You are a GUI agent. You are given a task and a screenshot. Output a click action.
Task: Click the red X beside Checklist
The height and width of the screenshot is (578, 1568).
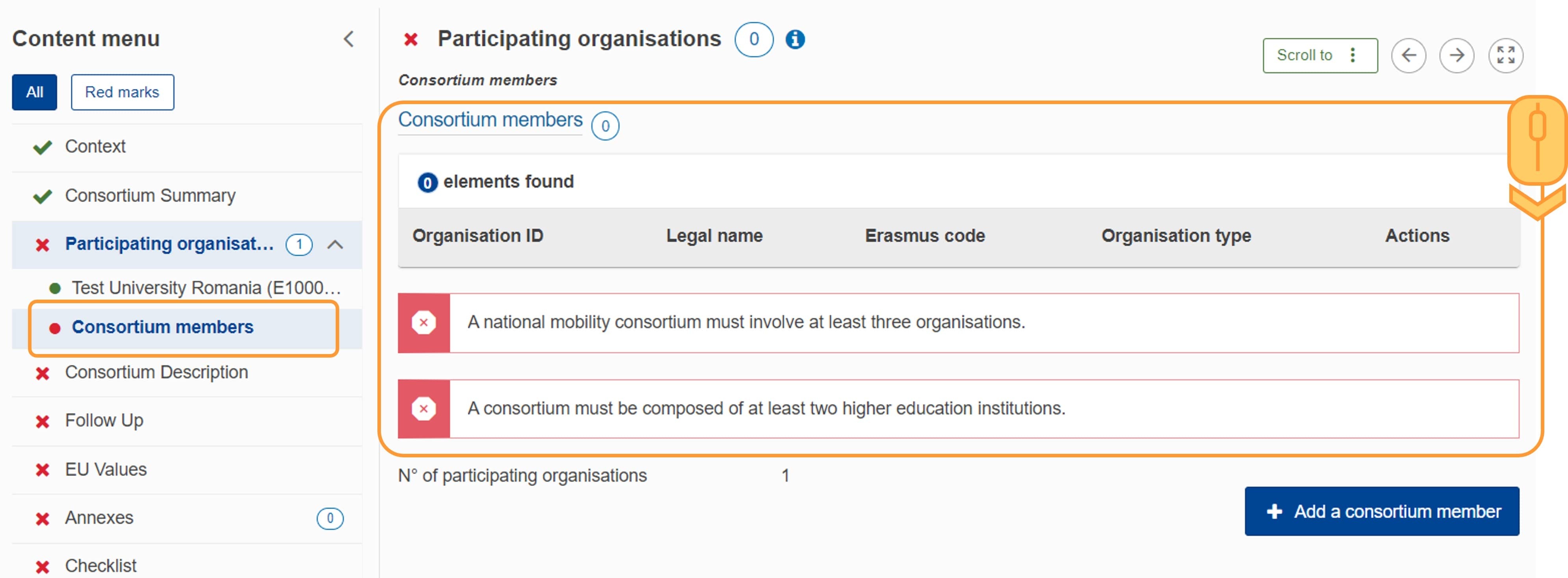coord(42,567)
